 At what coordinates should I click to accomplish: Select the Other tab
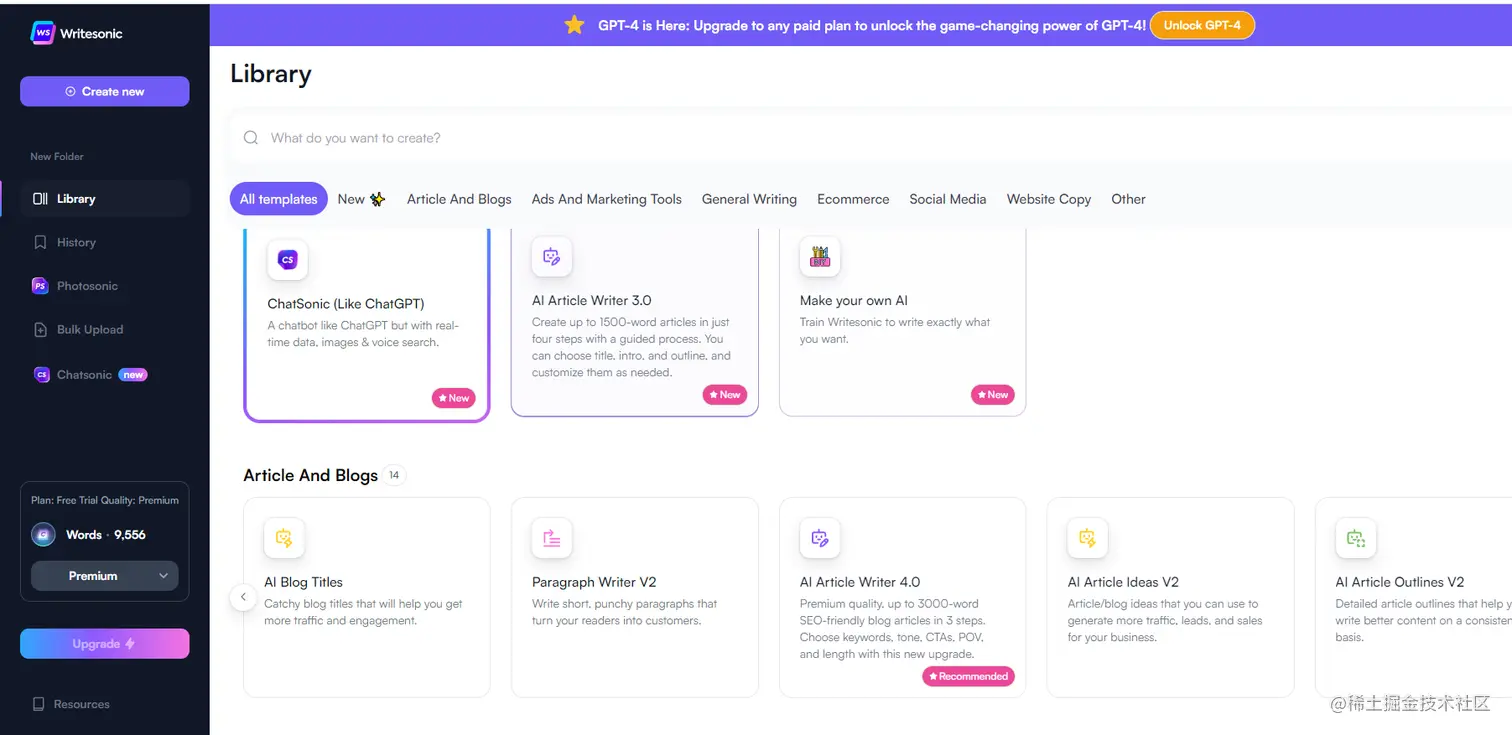pyautogui.click(x=1128, y=199)
